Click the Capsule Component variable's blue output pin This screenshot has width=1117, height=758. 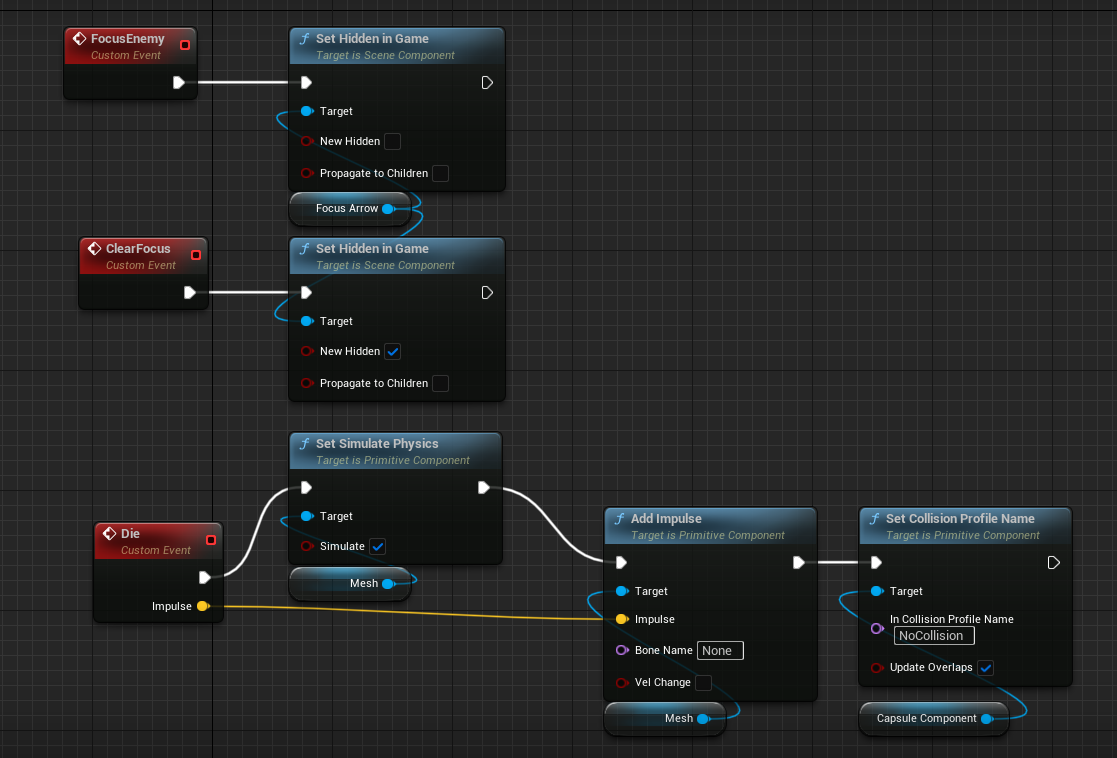pos(987,719)
